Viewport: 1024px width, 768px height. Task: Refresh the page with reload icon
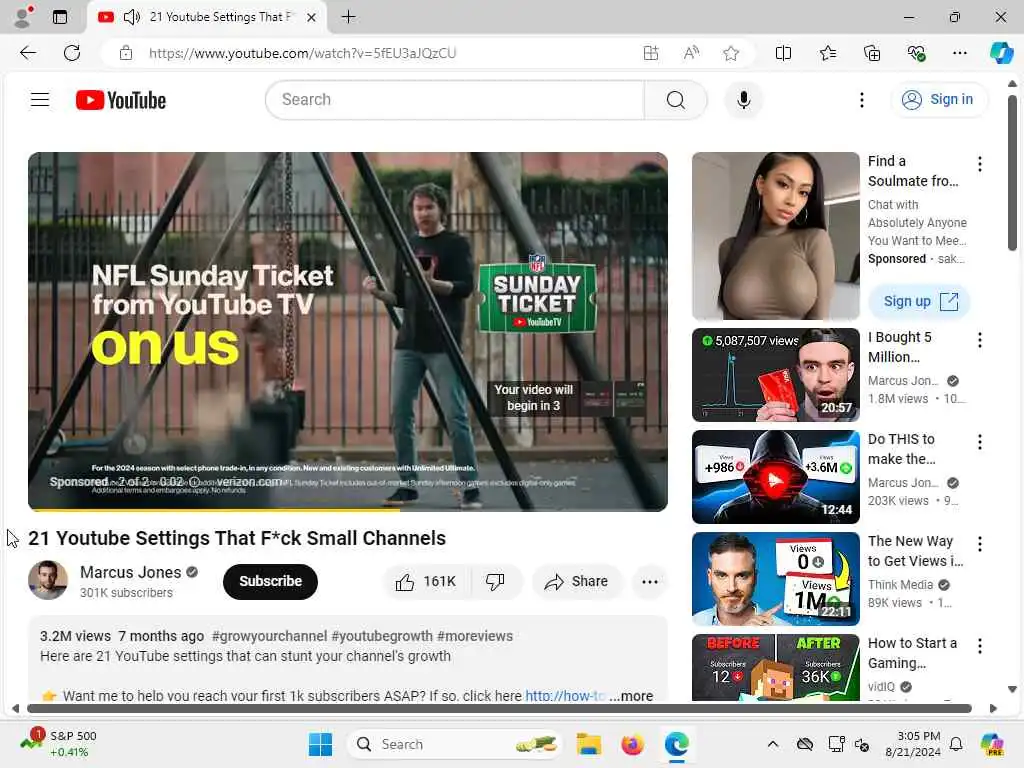[72, 53]
